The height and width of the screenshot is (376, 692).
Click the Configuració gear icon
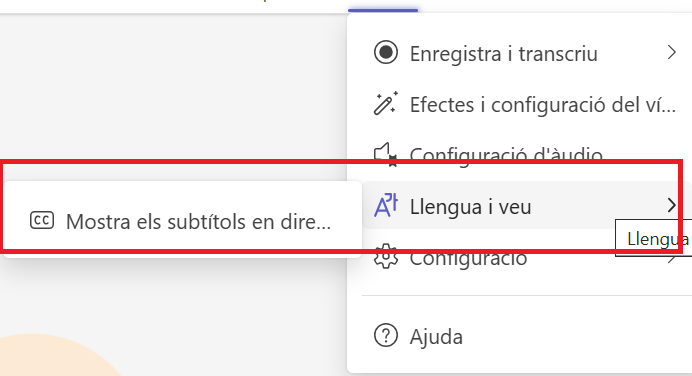[x=386, y=256]
